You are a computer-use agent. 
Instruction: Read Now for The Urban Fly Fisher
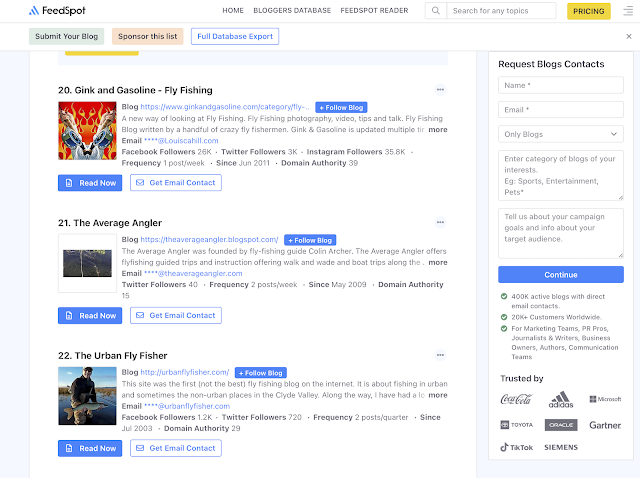click(90, 448)
